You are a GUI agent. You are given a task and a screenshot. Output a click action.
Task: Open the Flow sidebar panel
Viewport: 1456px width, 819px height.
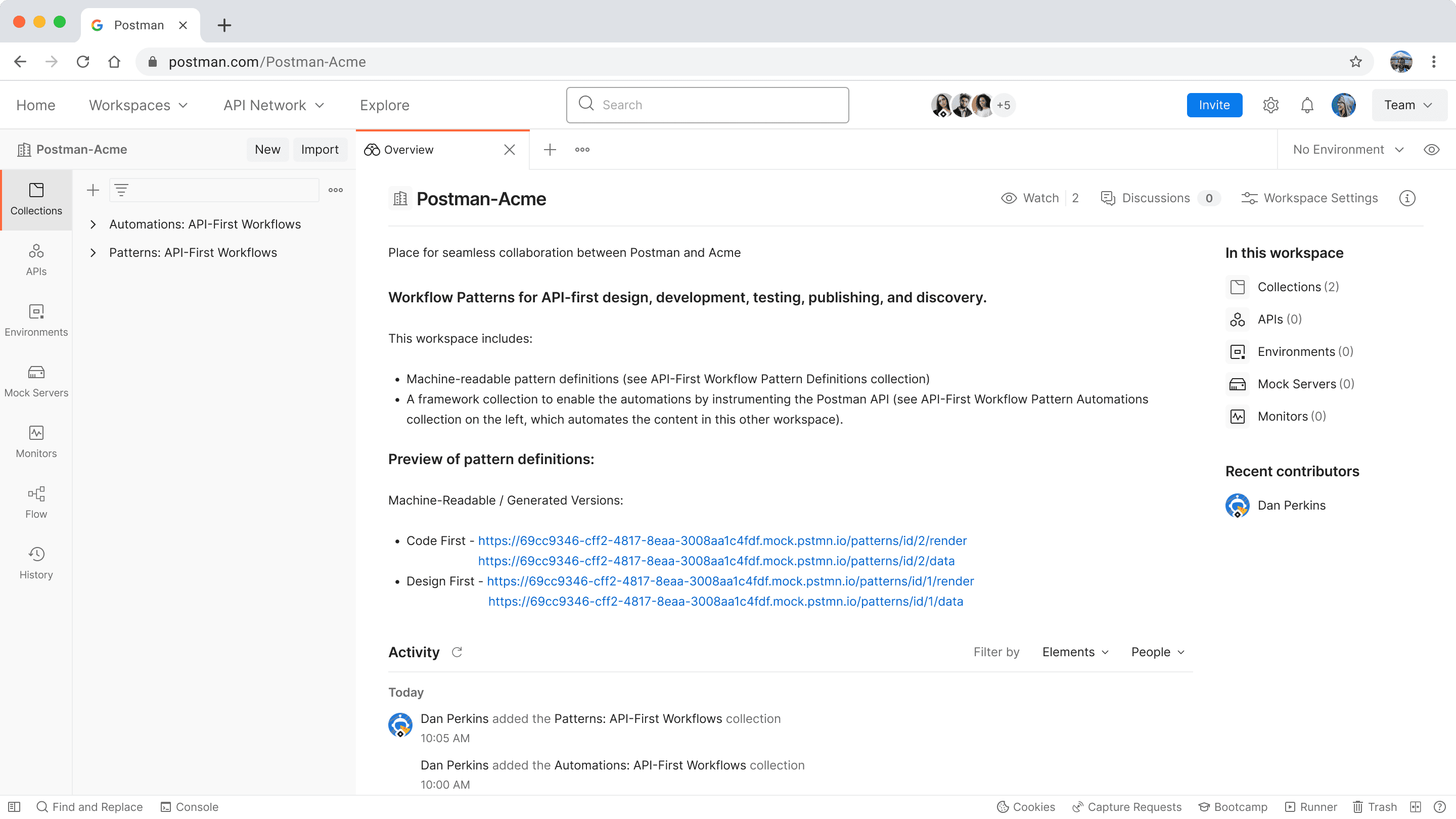36,503
